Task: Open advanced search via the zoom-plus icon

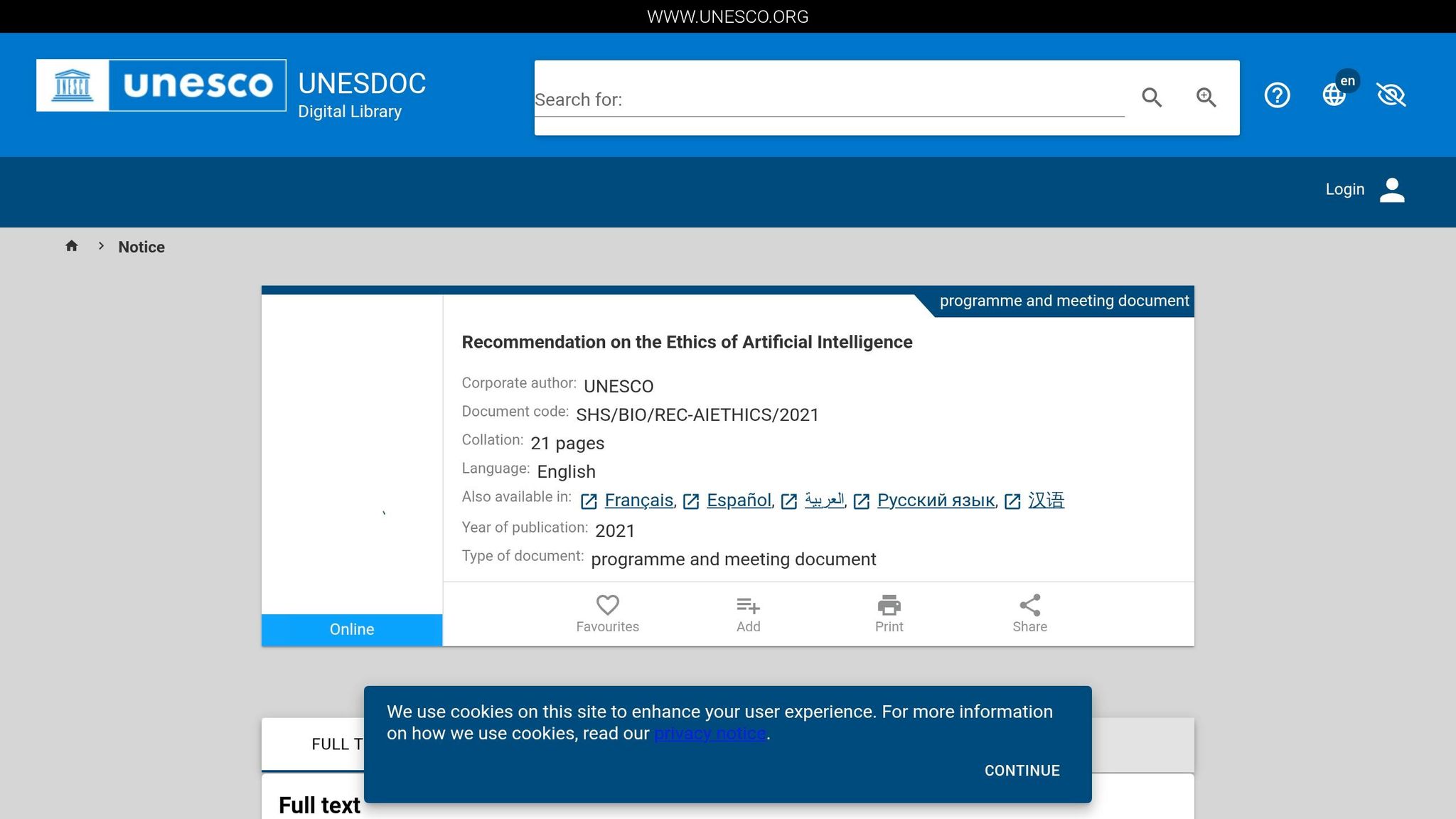Action: [x=1206, y=97]
